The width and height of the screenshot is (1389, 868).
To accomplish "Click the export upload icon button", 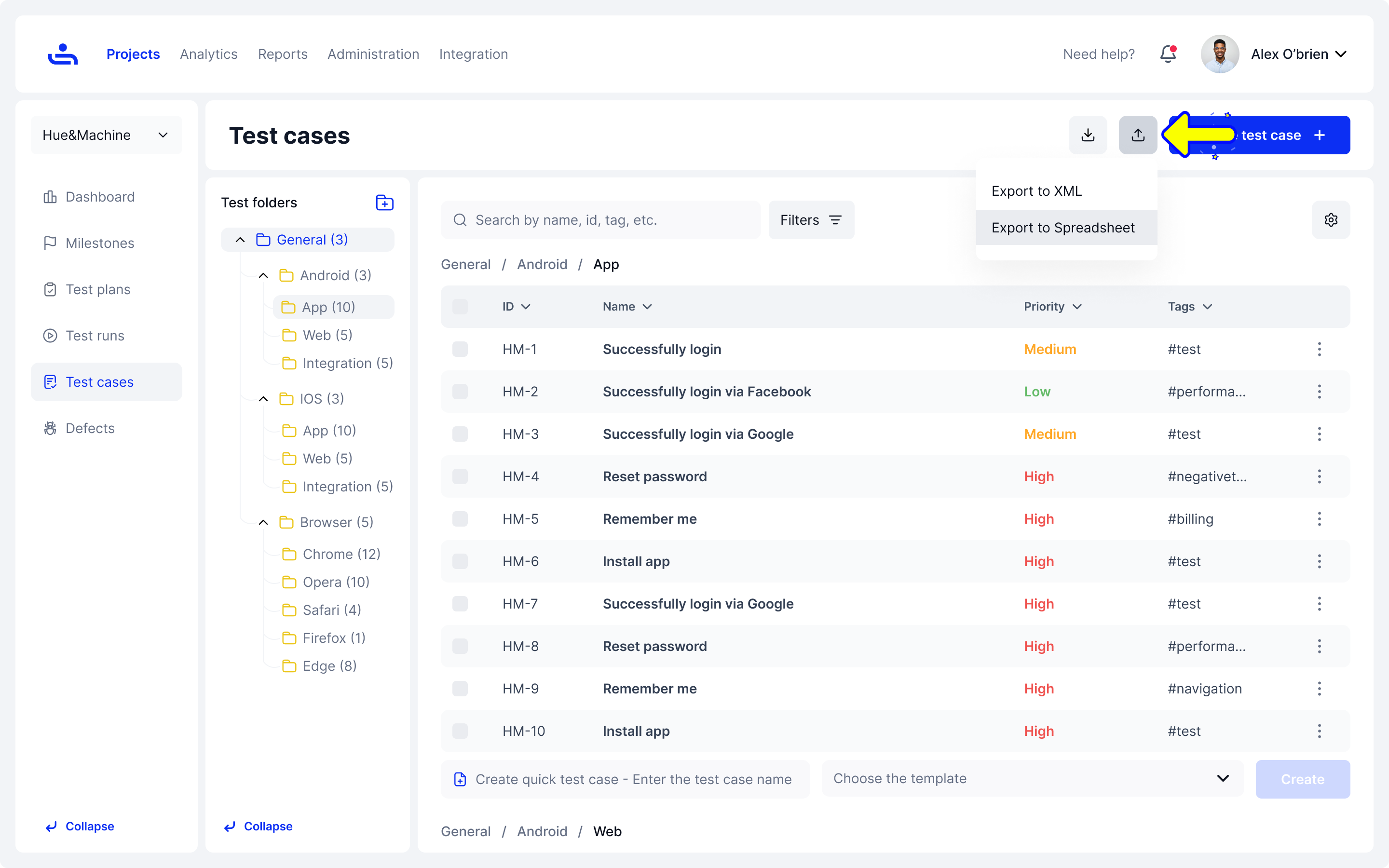I will 1138,135.
